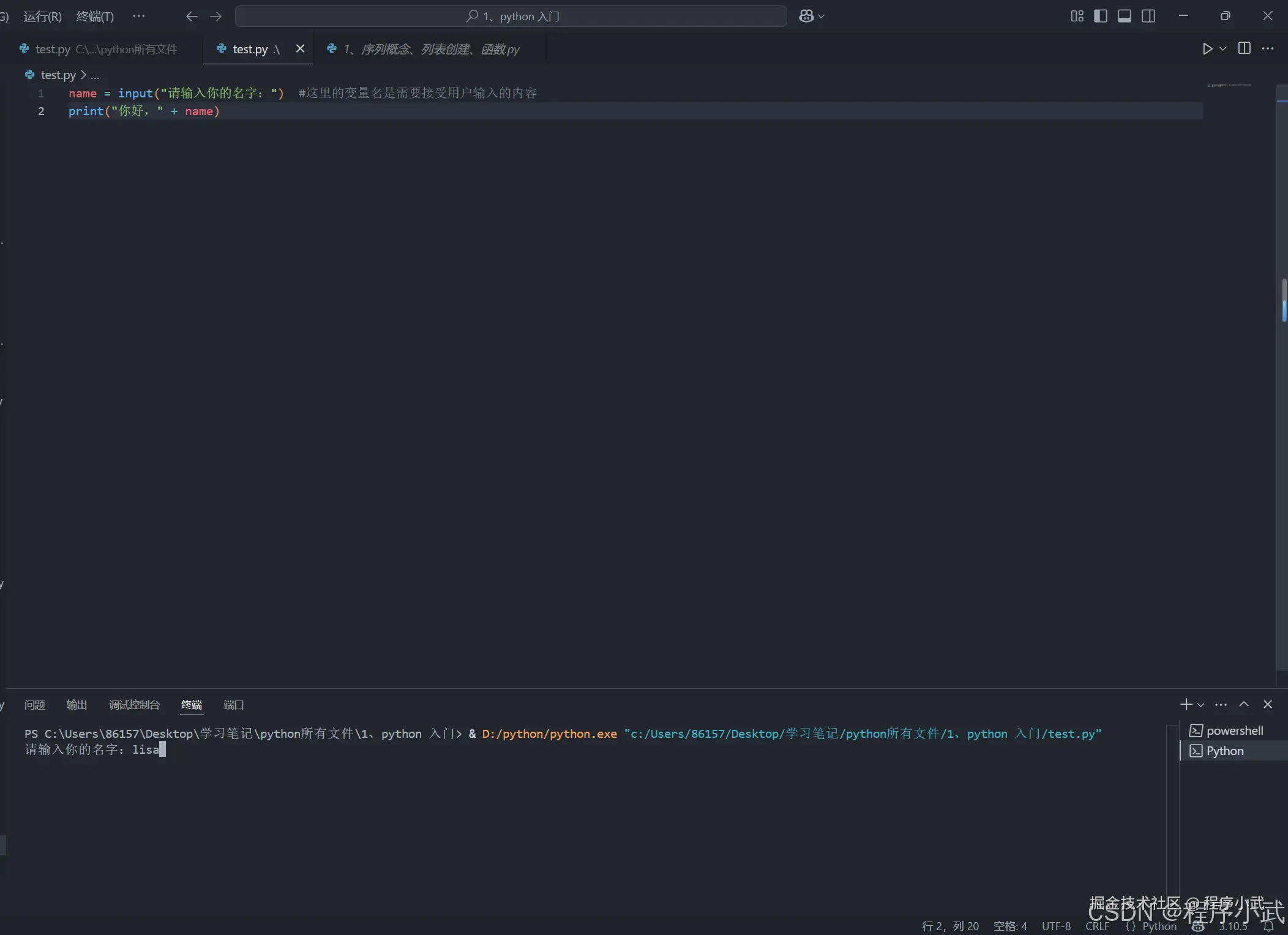Screen dimensions: 1288x935
Task: Go back using the left arrow
Action: [x=192, y=17]
